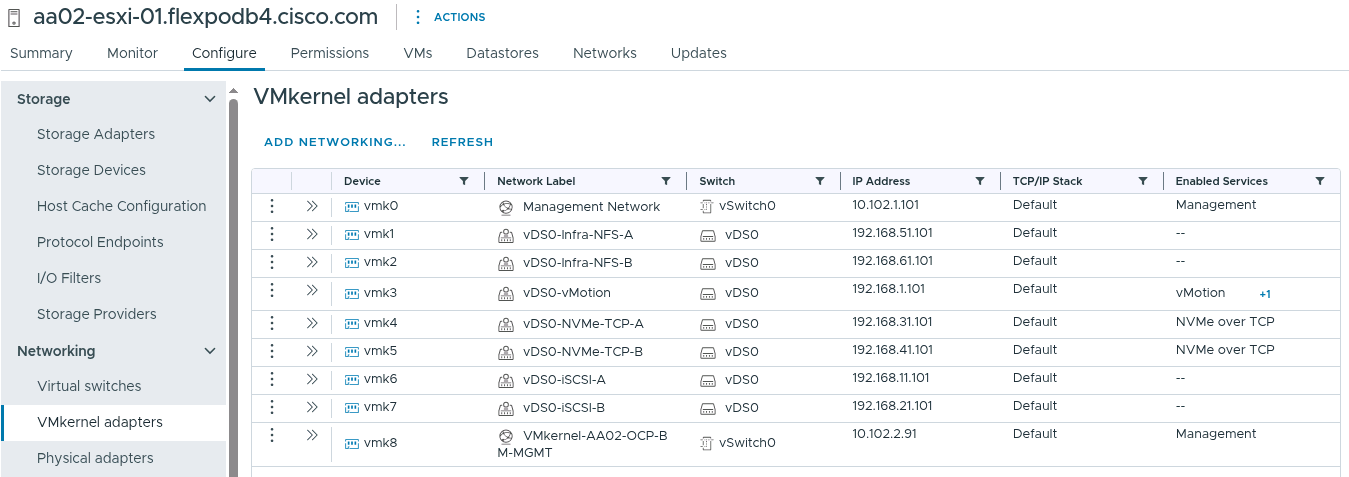Screen dimensions: 1349x477
Task: Select the IP address 10.102.1.101 cell
Action: coord(885,205)
